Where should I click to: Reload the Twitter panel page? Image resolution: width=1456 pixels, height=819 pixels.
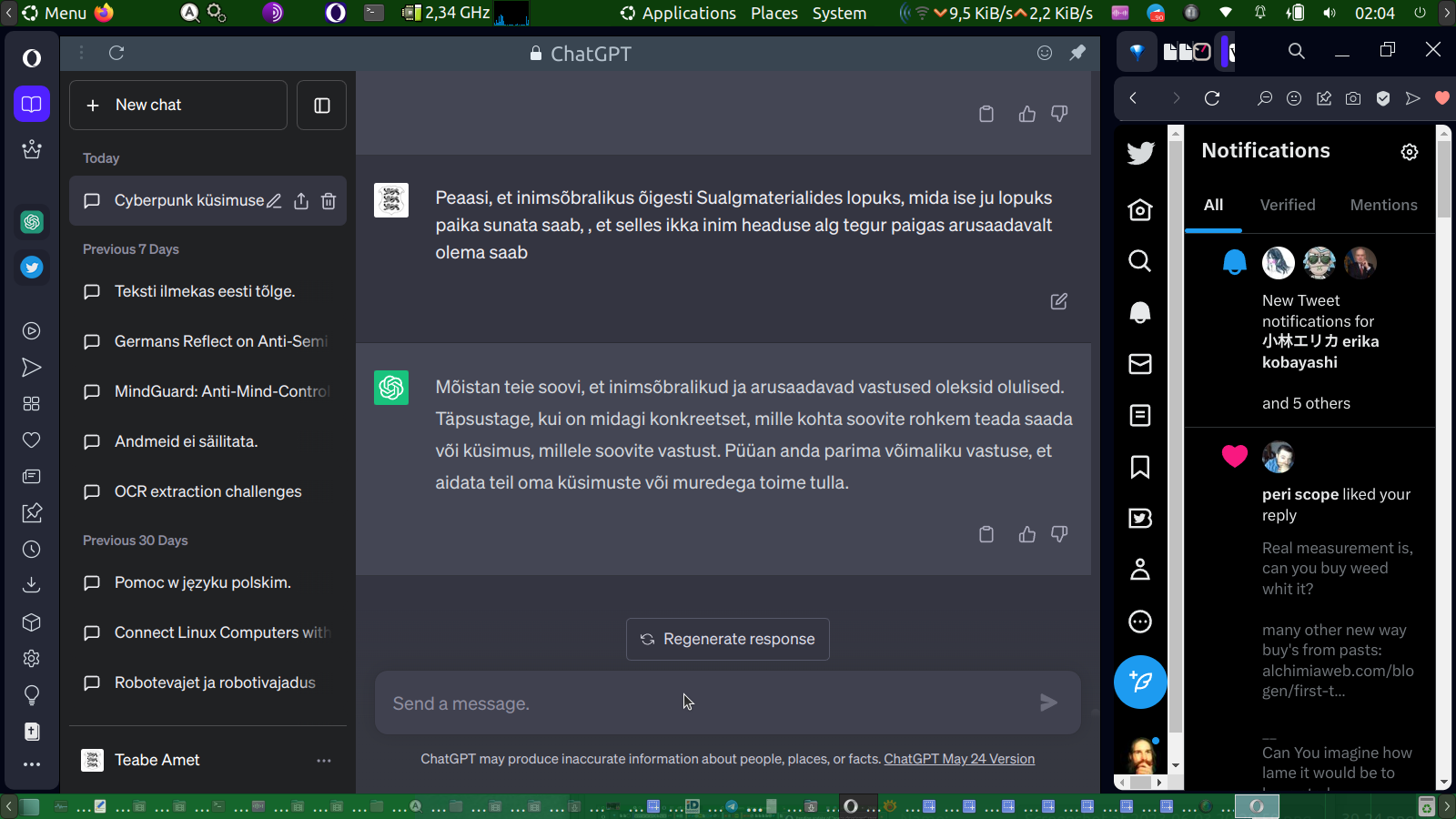point(1212,98)
